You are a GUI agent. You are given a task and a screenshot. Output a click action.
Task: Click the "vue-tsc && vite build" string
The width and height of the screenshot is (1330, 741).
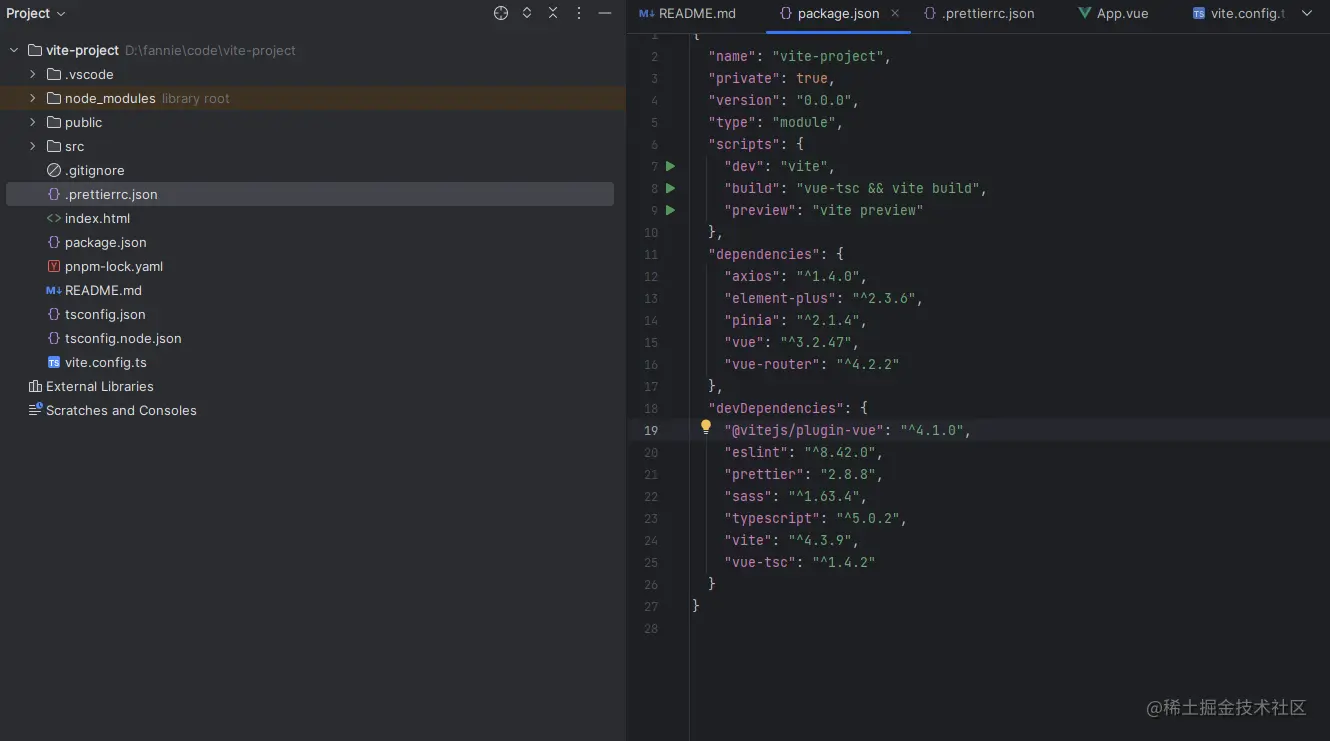coord(888,188)
